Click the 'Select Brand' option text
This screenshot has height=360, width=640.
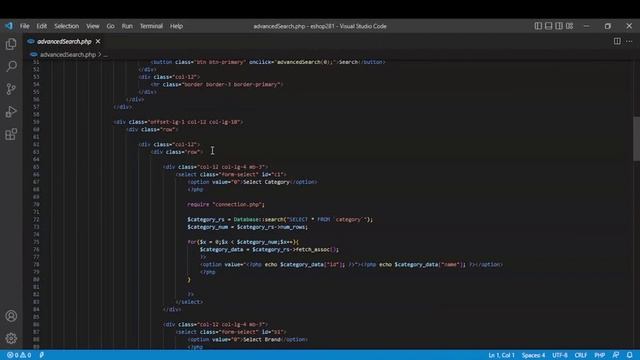(x=262, y=340)
